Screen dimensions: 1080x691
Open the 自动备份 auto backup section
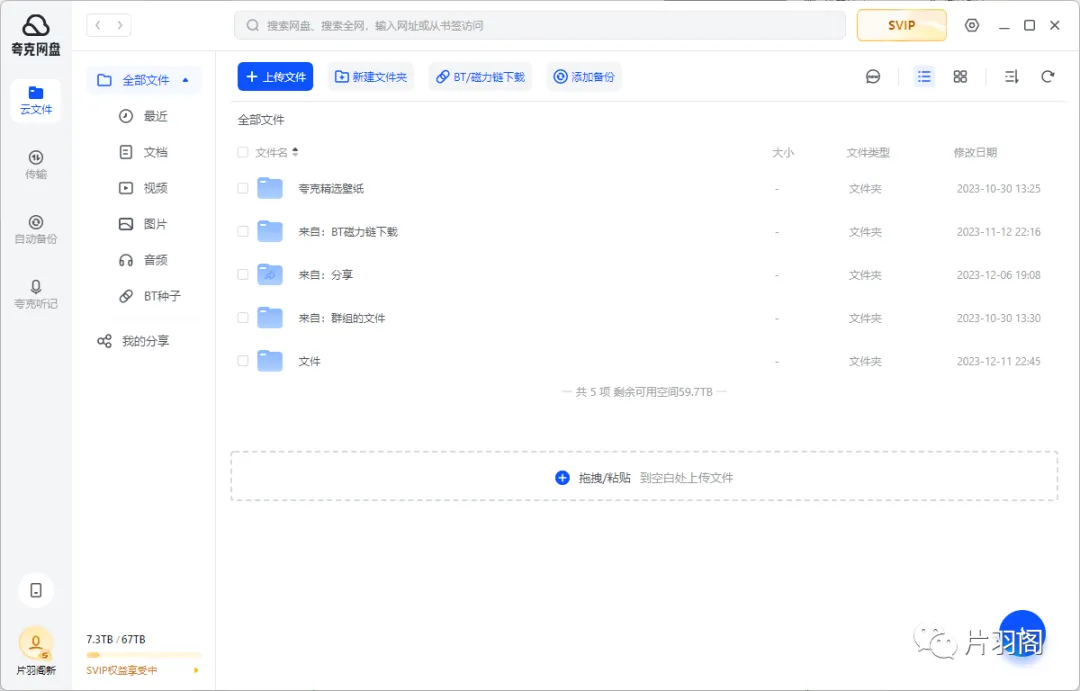tap(36, 229)
